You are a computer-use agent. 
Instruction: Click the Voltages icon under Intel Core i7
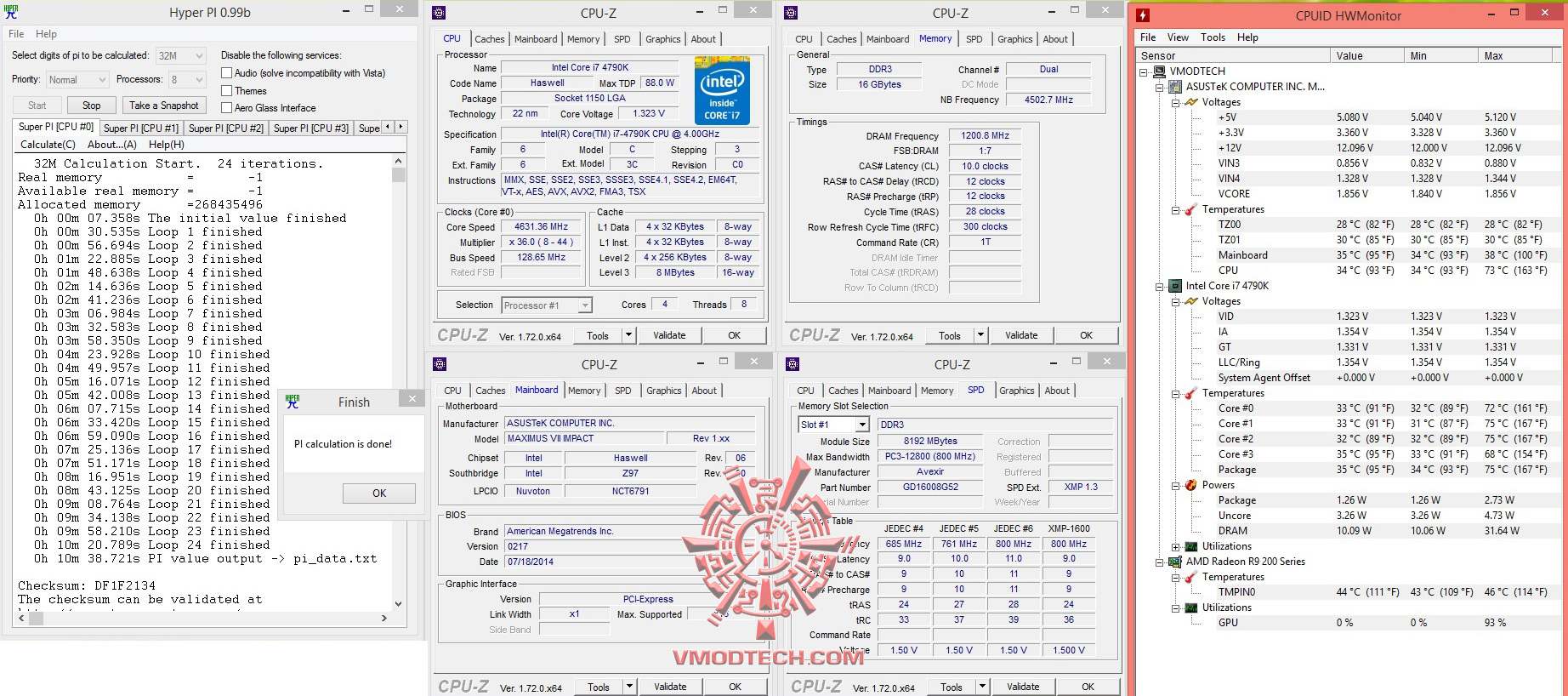pyautogui.click(x=1191, y=301)
